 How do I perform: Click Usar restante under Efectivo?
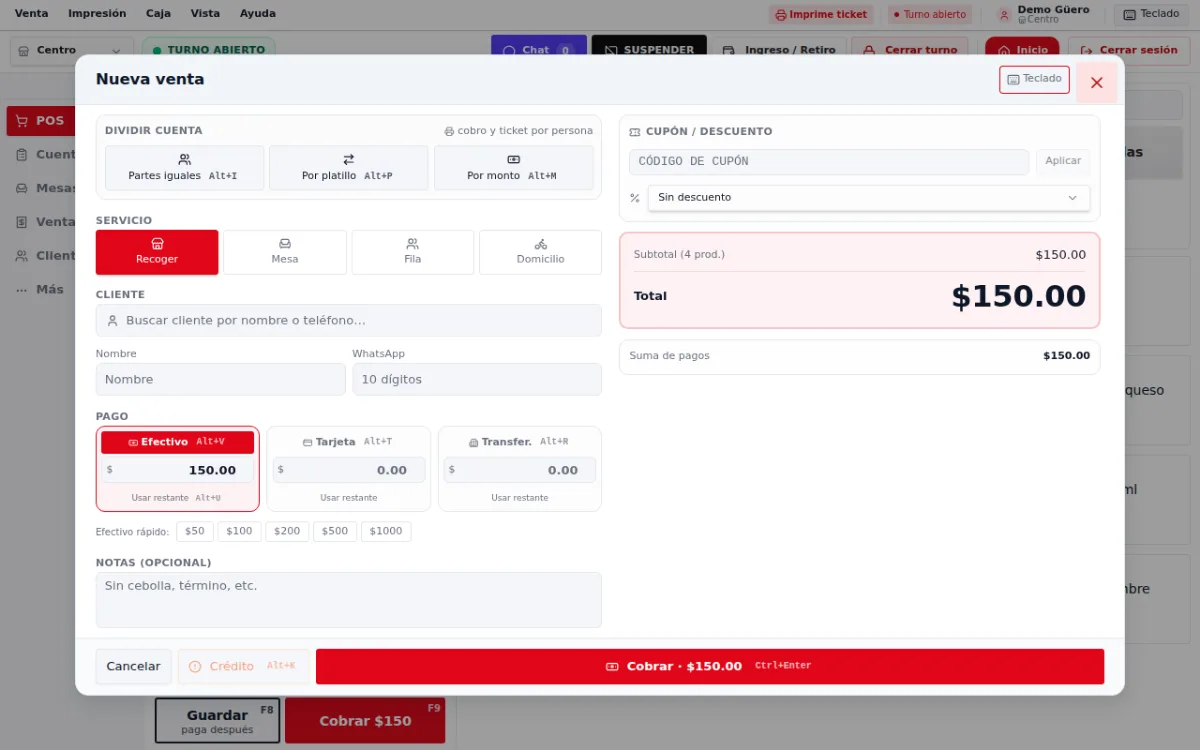point(177,498)
